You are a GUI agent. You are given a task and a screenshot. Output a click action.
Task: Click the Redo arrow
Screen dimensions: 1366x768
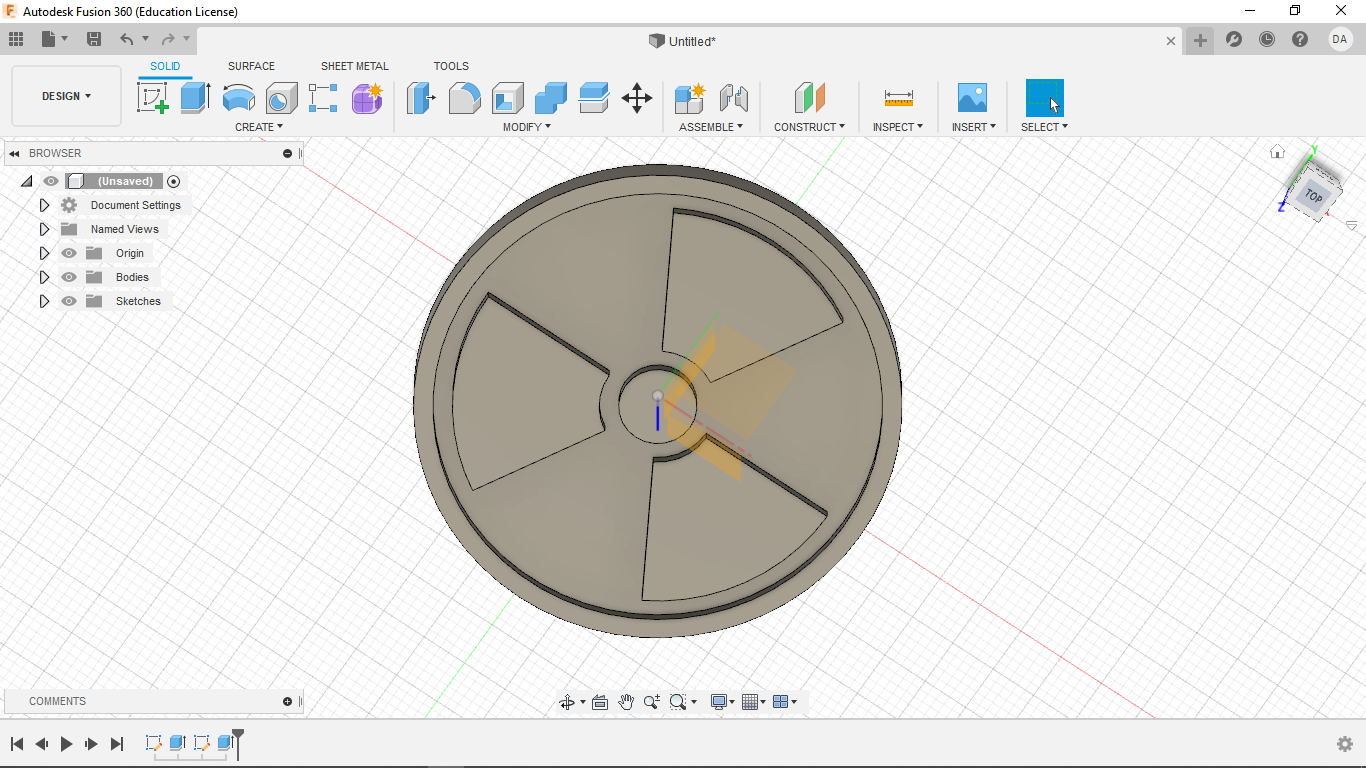coord(168,39)
